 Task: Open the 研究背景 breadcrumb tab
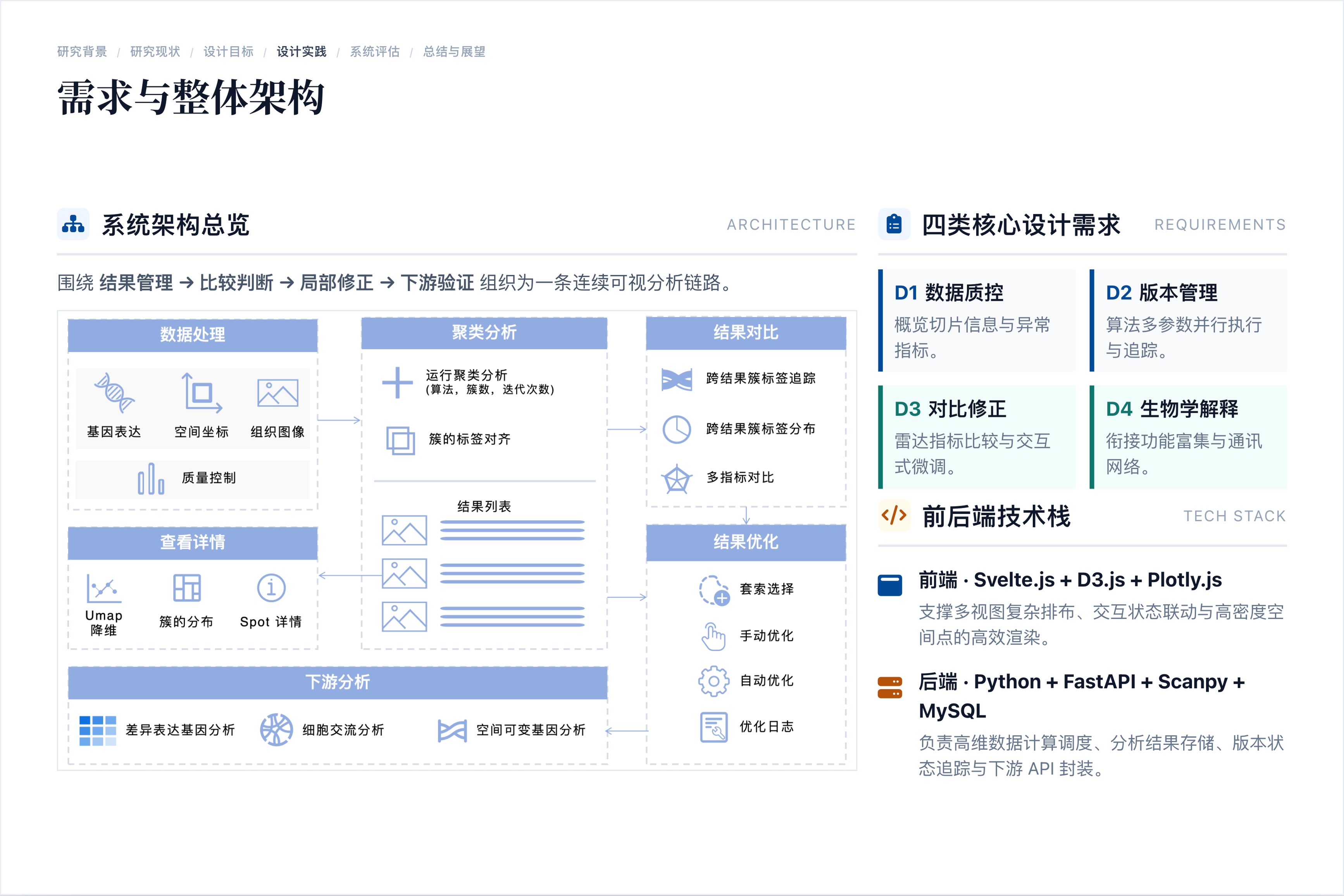point(82,52)
